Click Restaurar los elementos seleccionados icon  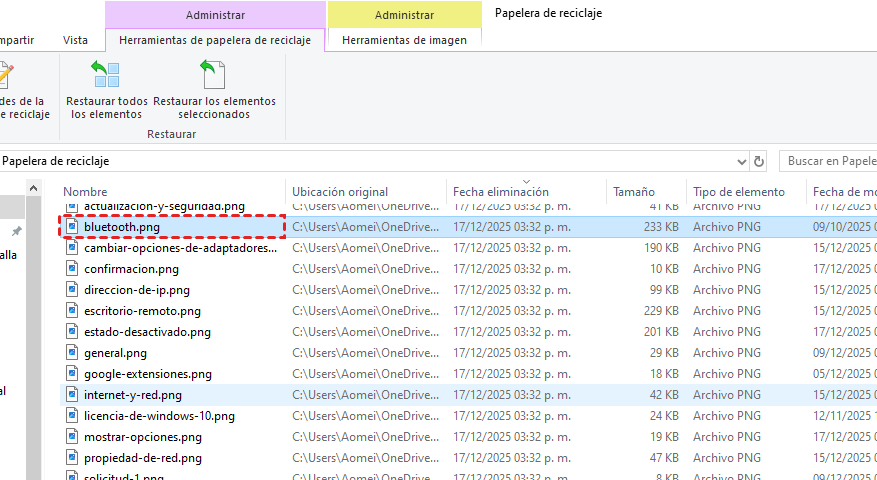(213, 75)
